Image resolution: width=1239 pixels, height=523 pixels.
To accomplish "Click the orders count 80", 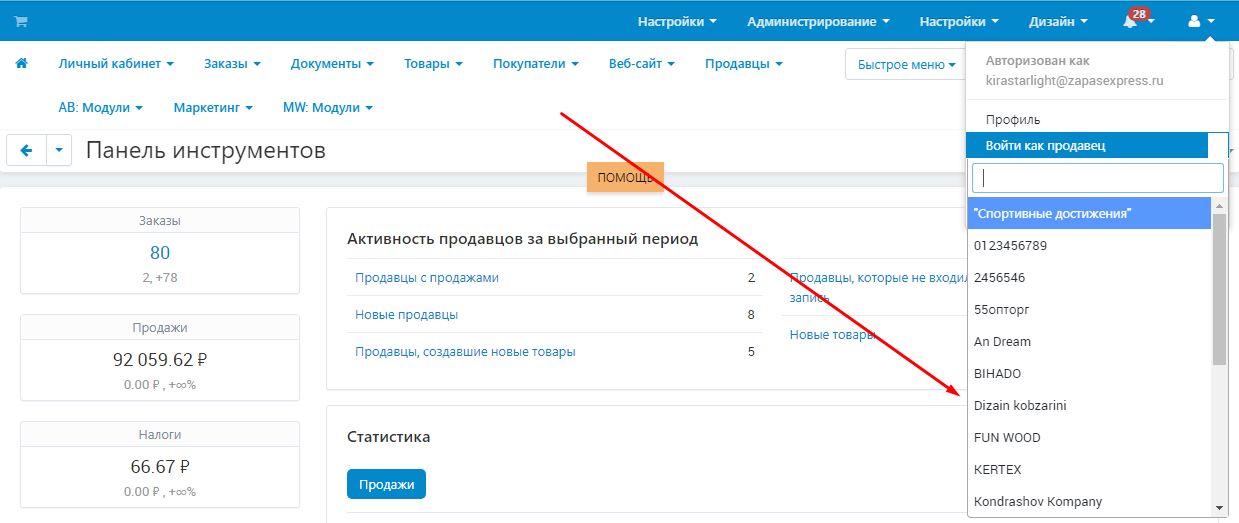I will [160, 253].
